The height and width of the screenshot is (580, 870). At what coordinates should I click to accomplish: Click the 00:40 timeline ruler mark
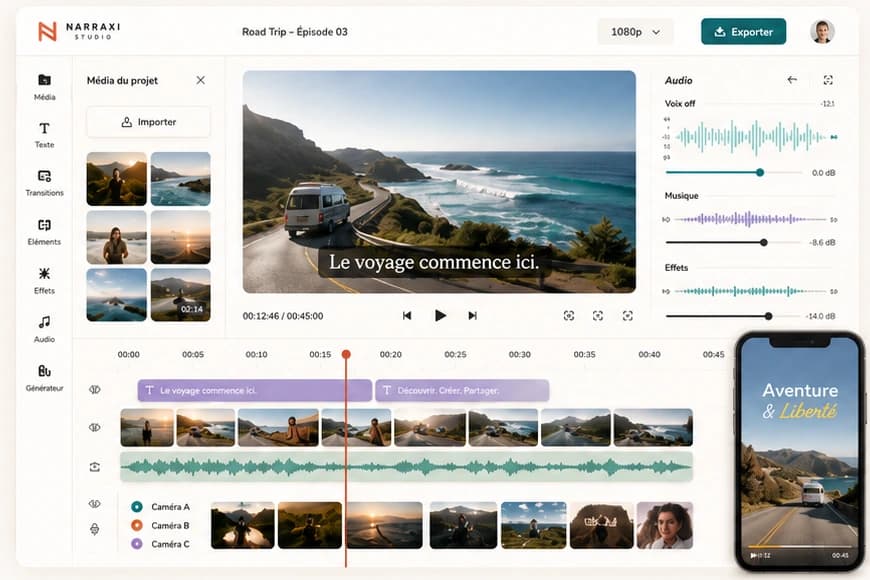(649, 354)
